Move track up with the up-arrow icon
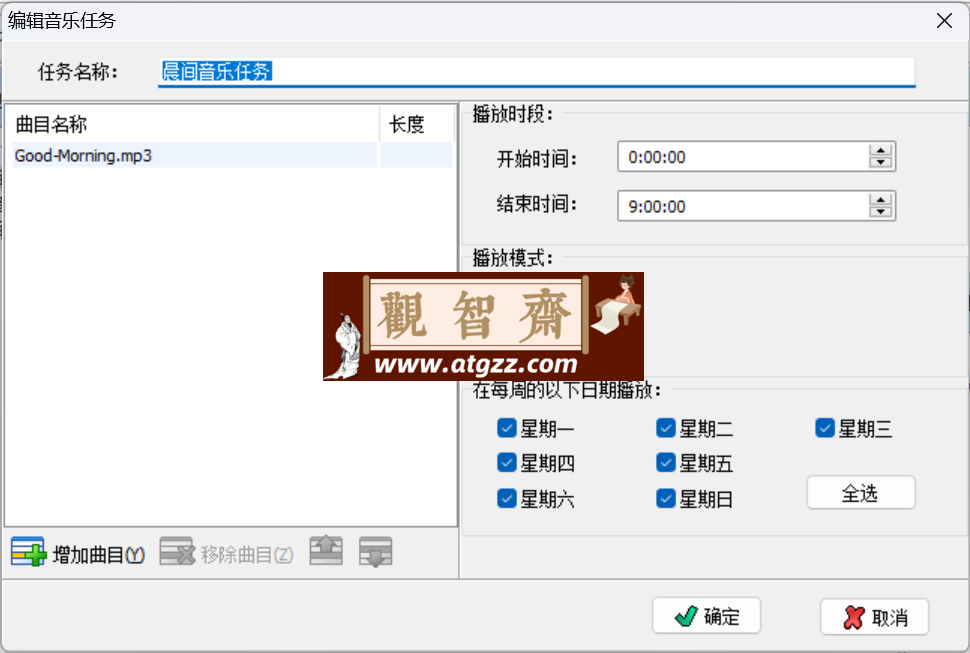This screenshot has width=970, height=653. tap(326, 550)
